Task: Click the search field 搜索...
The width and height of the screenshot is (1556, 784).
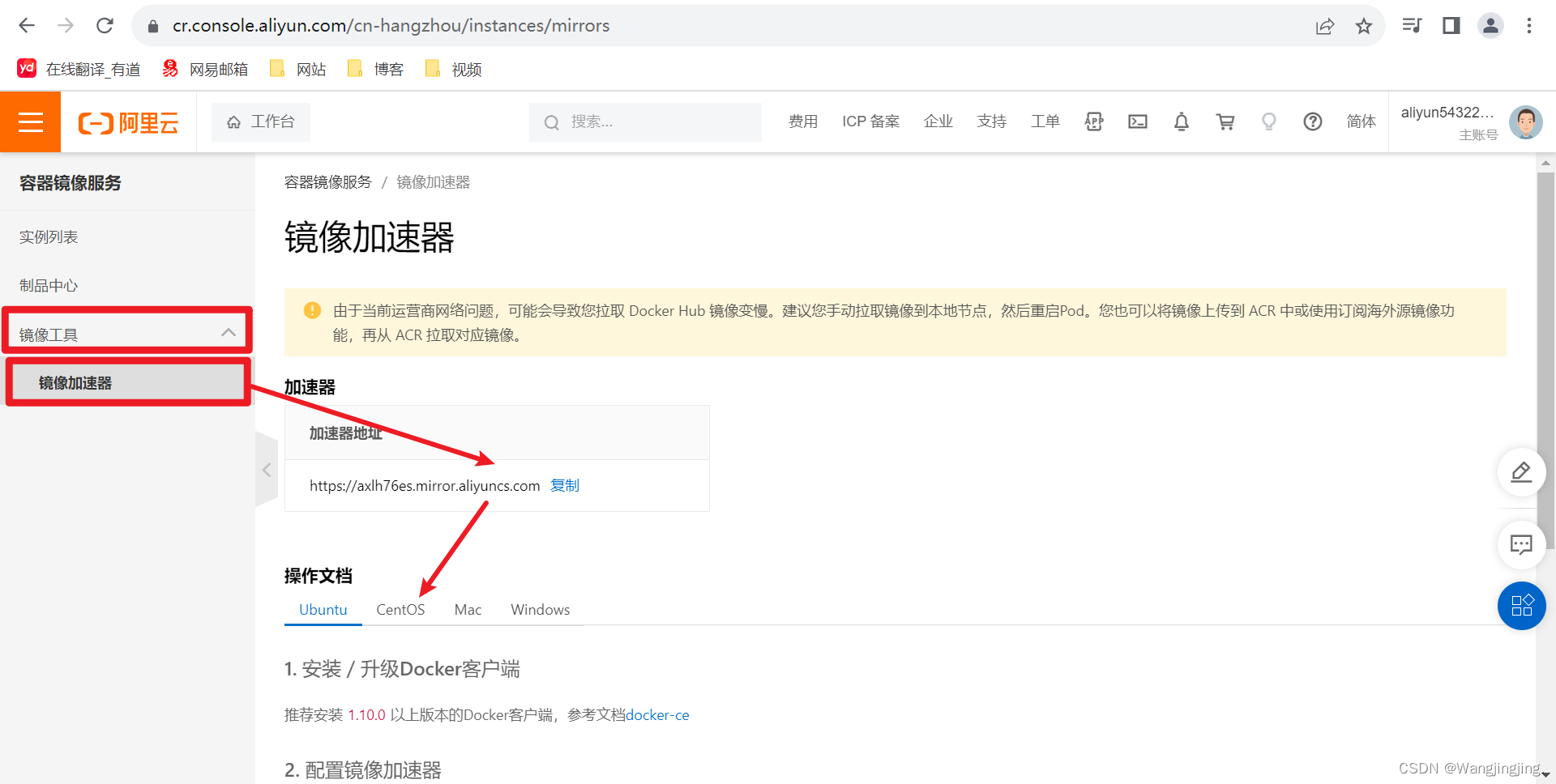Action: click(x=645, y=121)
